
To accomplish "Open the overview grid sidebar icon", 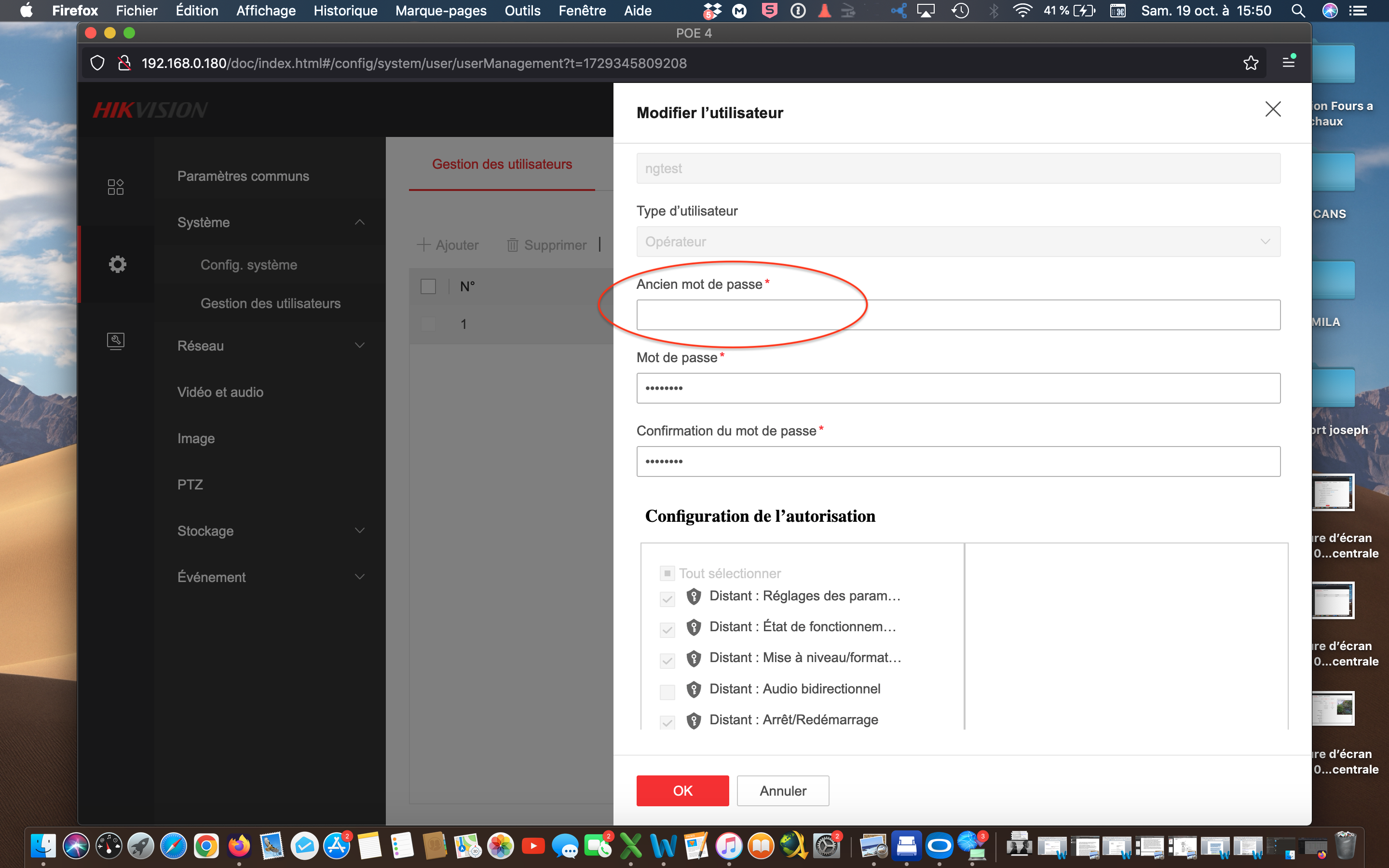I will click(x=115, y=187).
